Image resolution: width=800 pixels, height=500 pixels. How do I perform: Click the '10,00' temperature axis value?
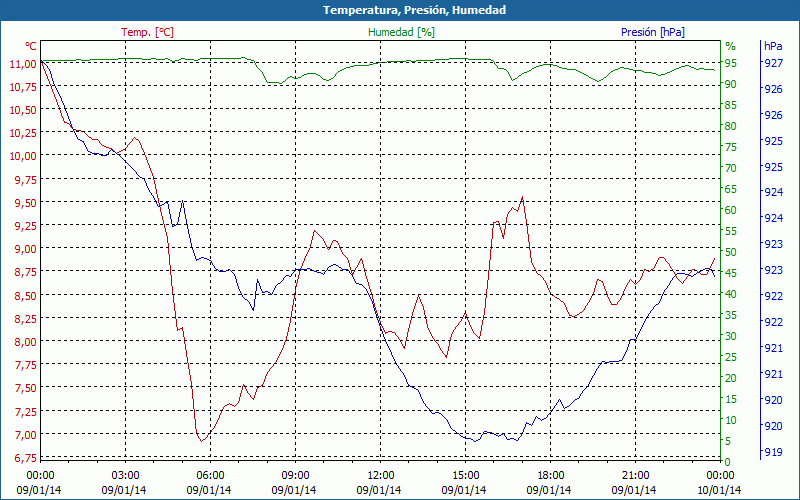click(x=23, y=156)
